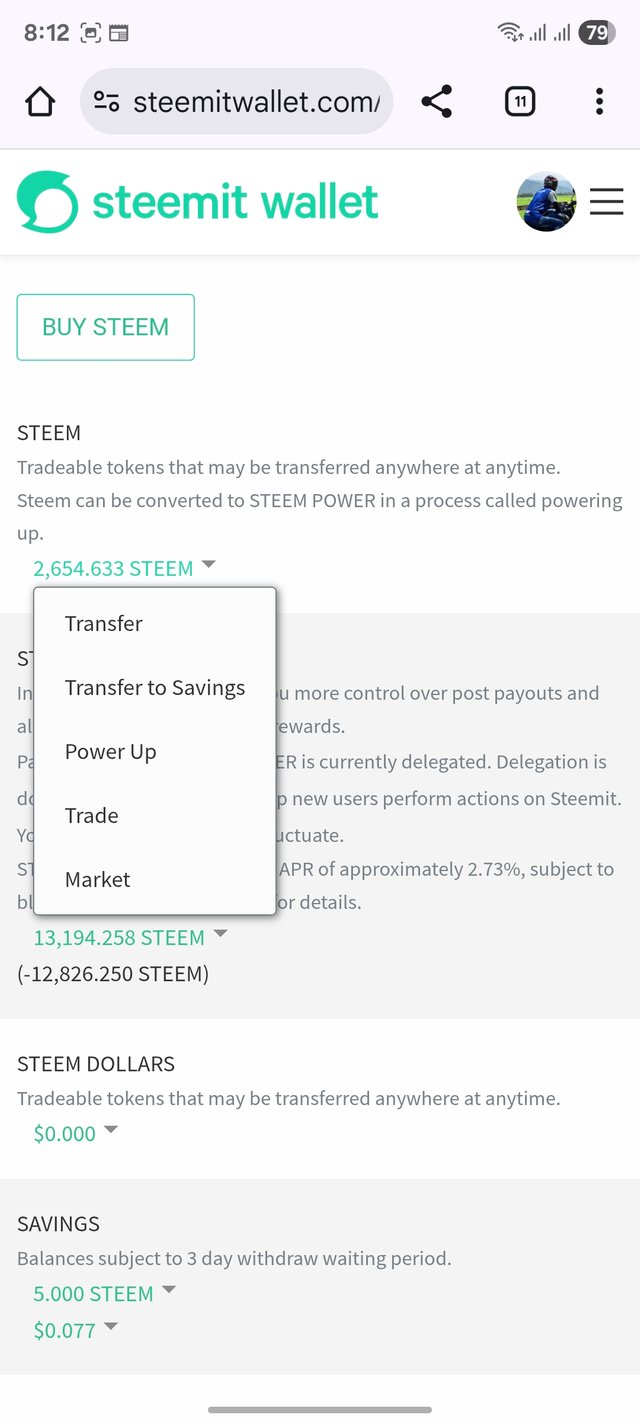Tap the steemitwallet.com address bar

[x=236, y=101]
